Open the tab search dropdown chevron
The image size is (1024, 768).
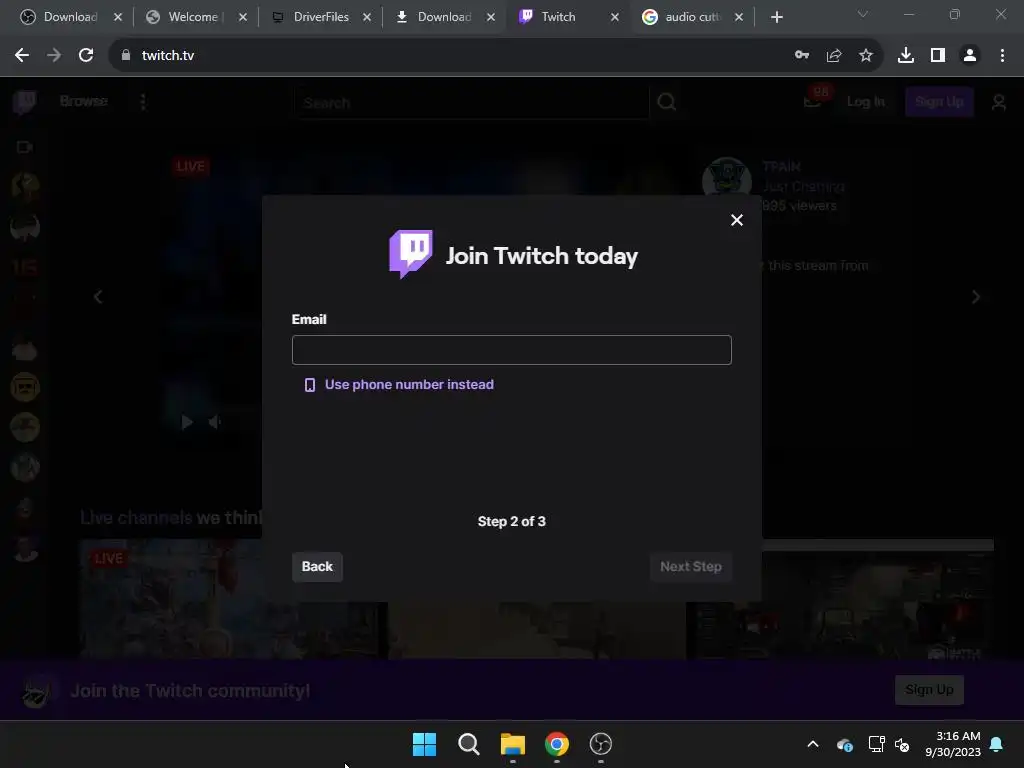pyautogui.click(x=863, y=14)
